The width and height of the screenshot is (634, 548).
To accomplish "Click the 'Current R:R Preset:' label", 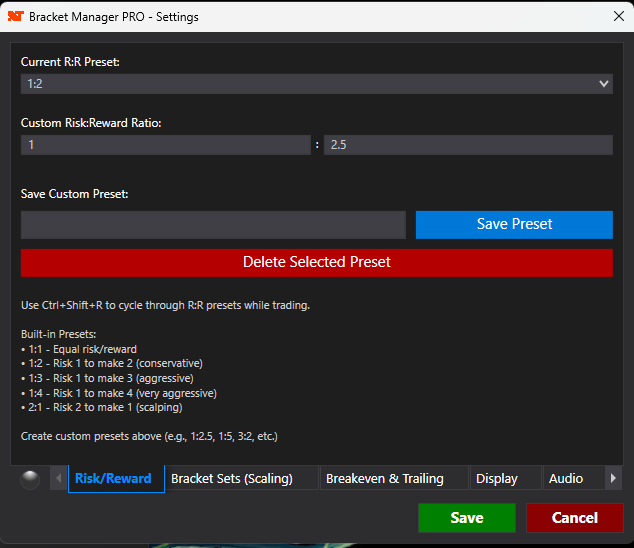I will pyautogui.click(x=70, y=62).
